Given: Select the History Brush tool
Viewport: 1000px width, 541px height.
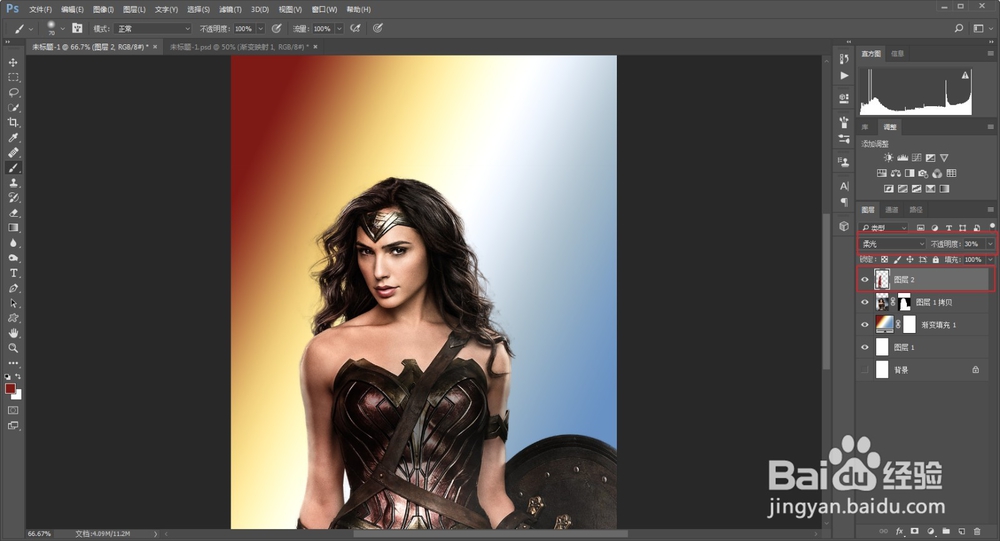Looking at the screenshot, I should pos(13,198).
